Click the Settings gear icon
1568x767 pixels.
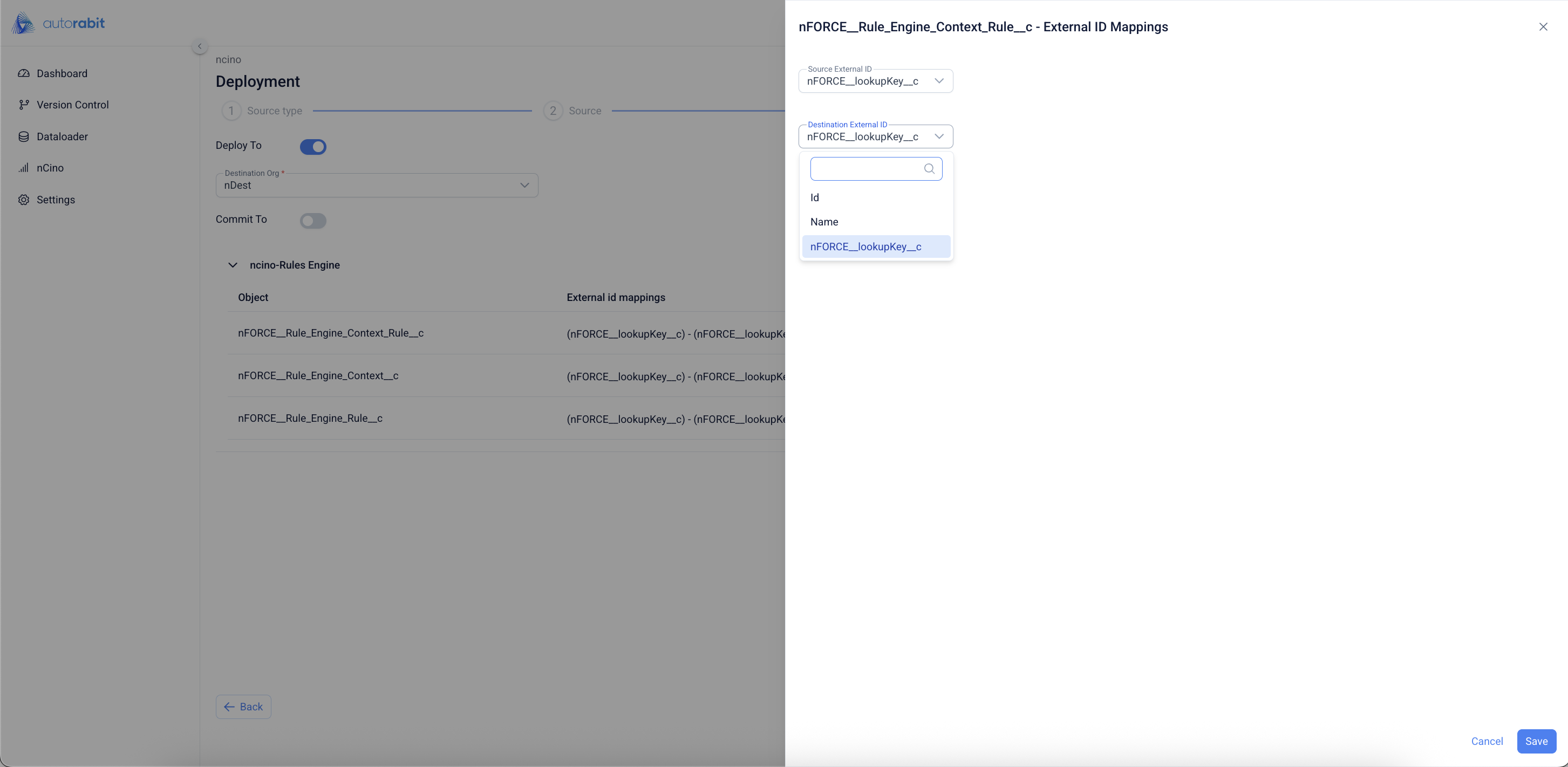(x=24, y=200)
